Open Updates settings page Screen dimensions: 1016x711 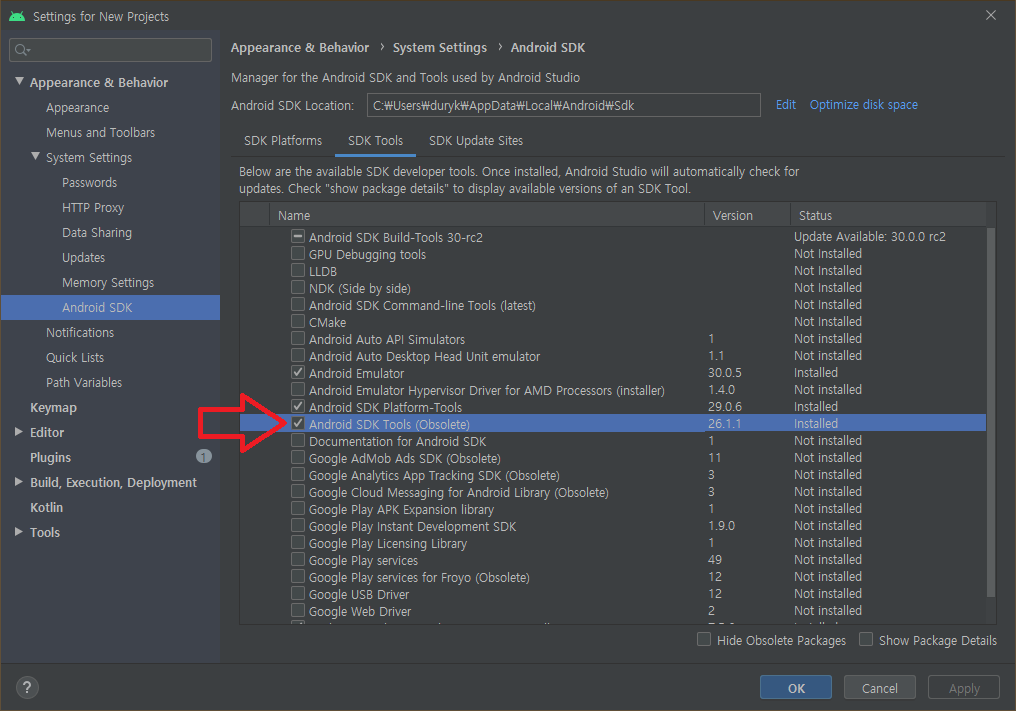83,257
